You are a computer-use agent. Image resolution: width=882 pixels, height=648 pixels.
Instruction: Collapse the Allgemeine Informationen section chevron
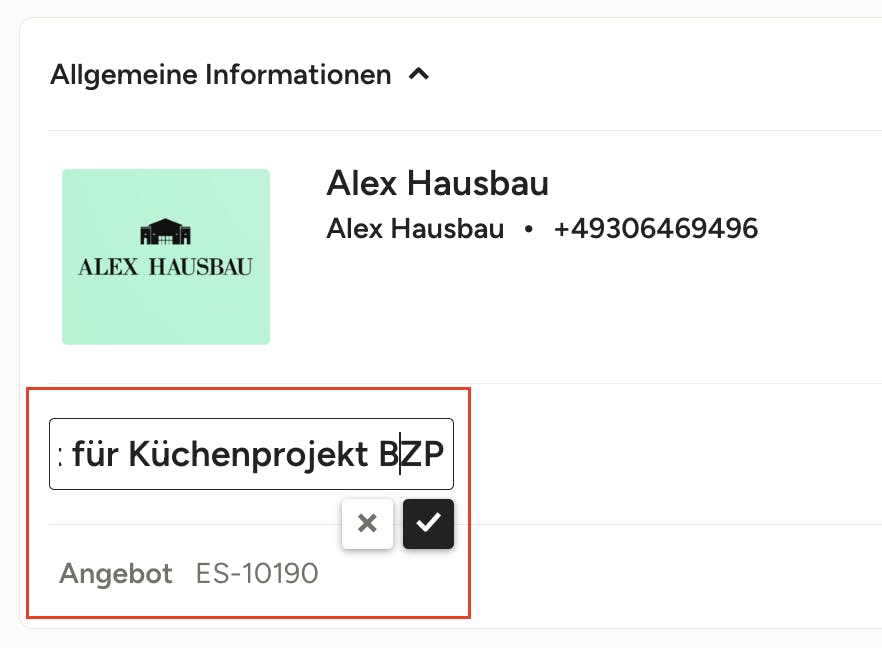coord(420,74)
